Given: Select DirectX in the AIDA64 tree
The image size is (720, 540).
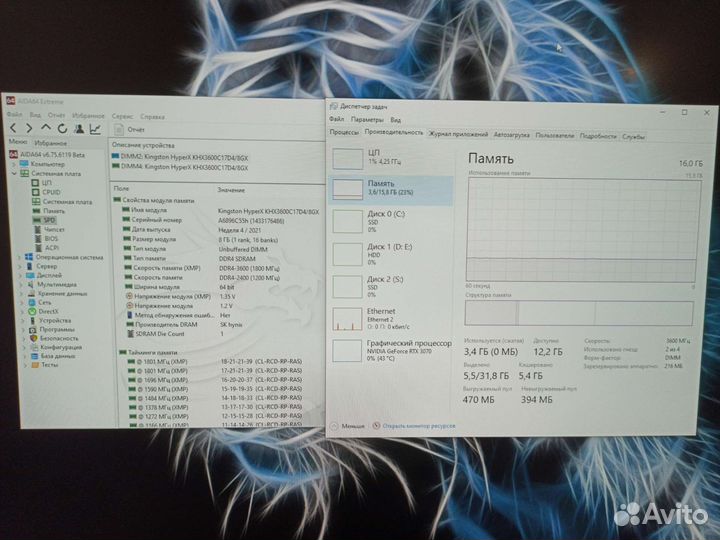Looking at the screenshot, I should (x=49, y=311).
